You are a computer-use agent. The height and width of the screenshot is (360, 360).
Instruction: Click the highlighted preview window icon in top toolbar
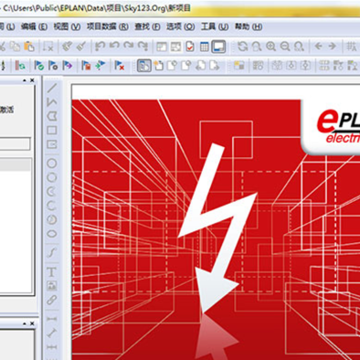pyautogui.click(x=219, y=47)
